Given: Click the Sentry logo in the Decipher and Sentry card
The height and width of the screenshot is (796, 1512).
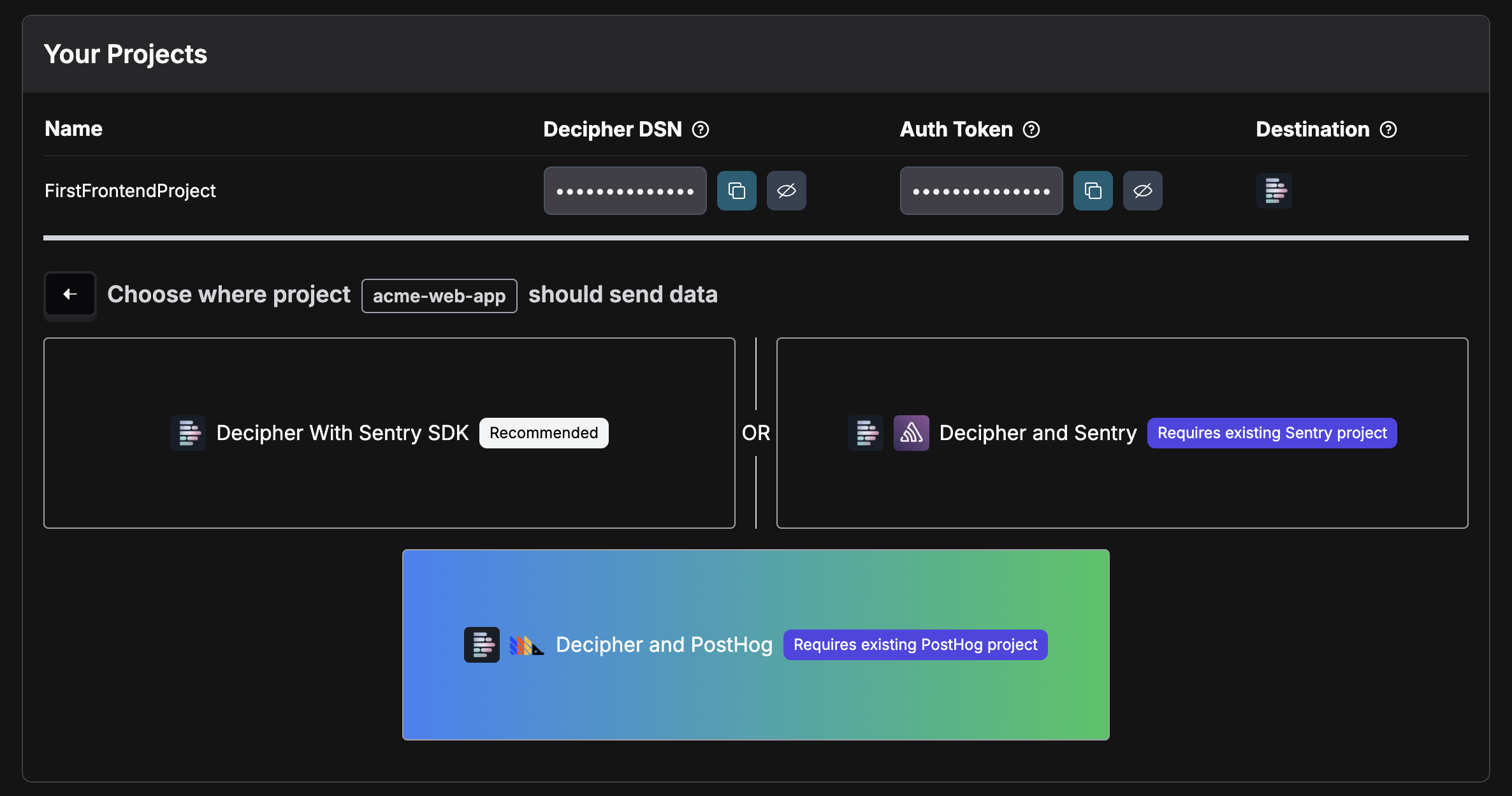Looking at the screenshot, I should tap(911, 433).
